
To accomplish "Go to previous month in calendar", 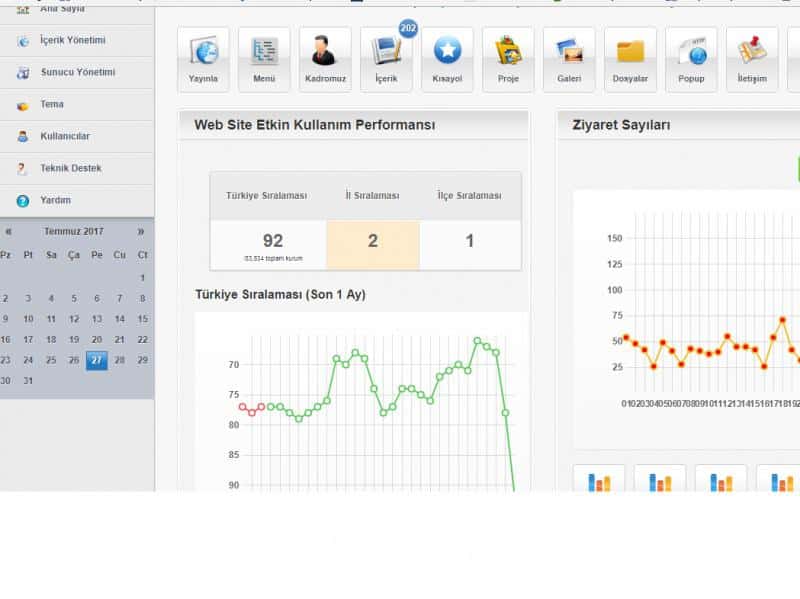I will (x=9, y=231).
